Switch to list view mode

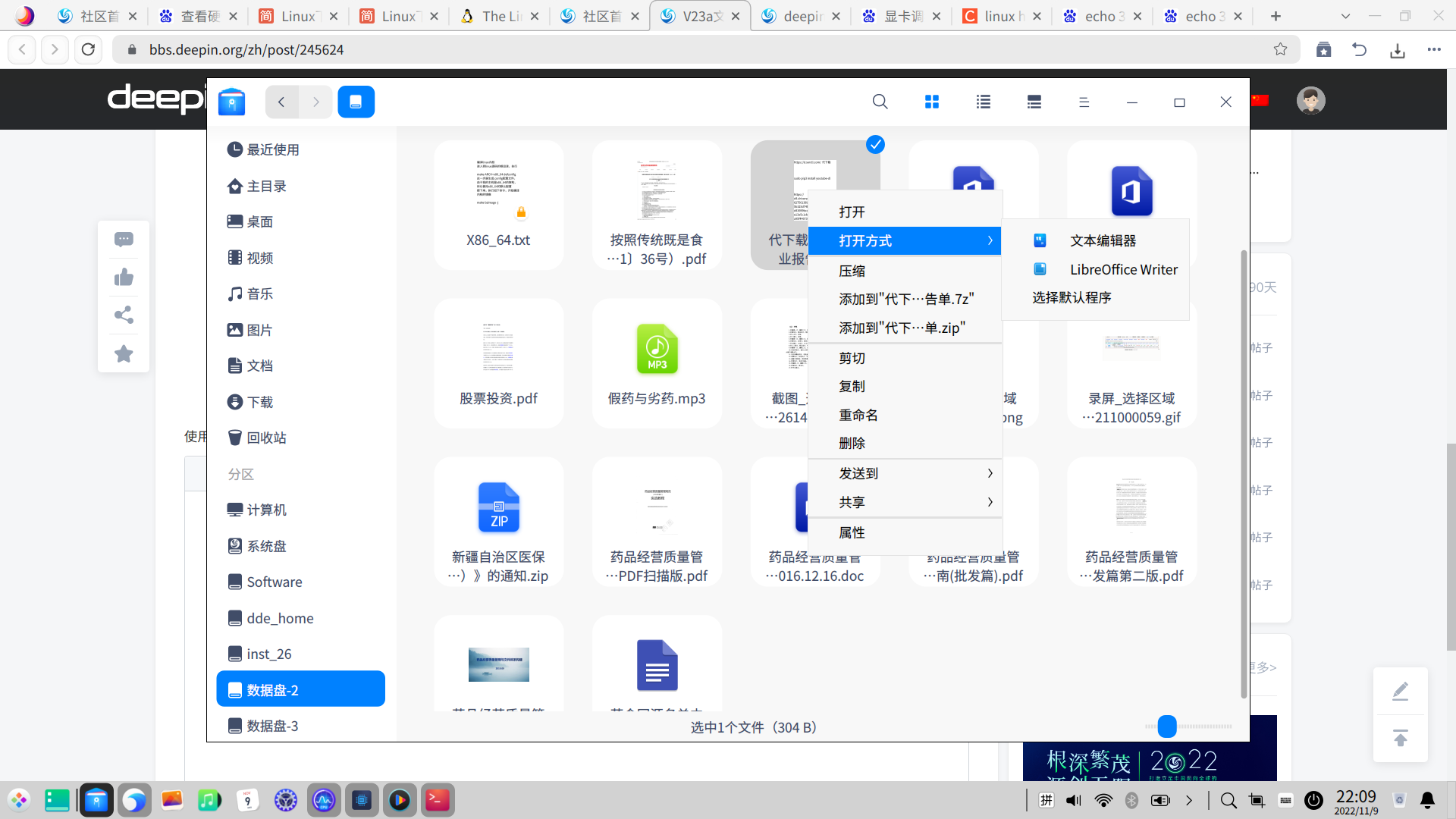[984, 102]
